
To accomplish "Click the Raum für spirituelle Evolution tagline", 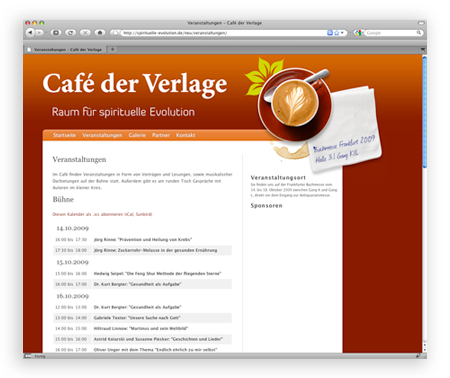I will (x=123, y=112).
